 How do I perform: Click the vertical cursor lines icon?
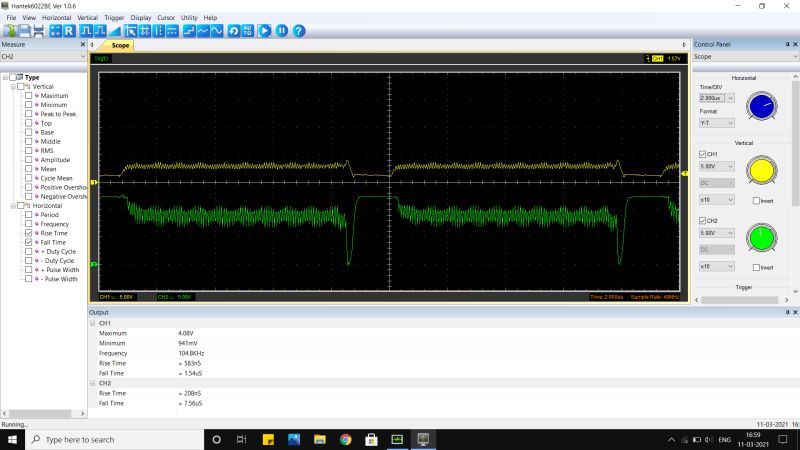[x=159, y=31]
